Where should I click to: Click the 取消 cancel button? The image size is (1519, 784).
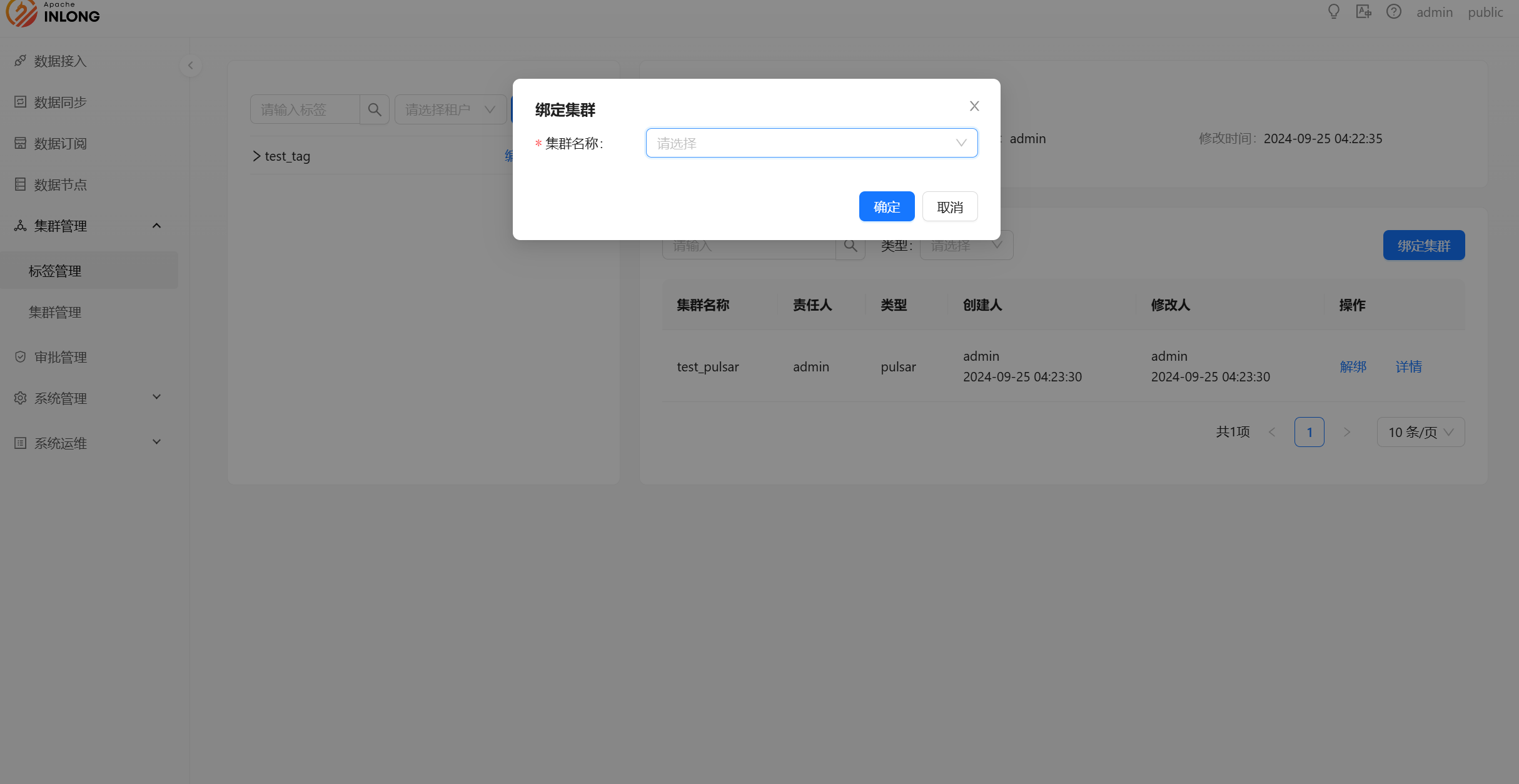(x=949, y=207)
